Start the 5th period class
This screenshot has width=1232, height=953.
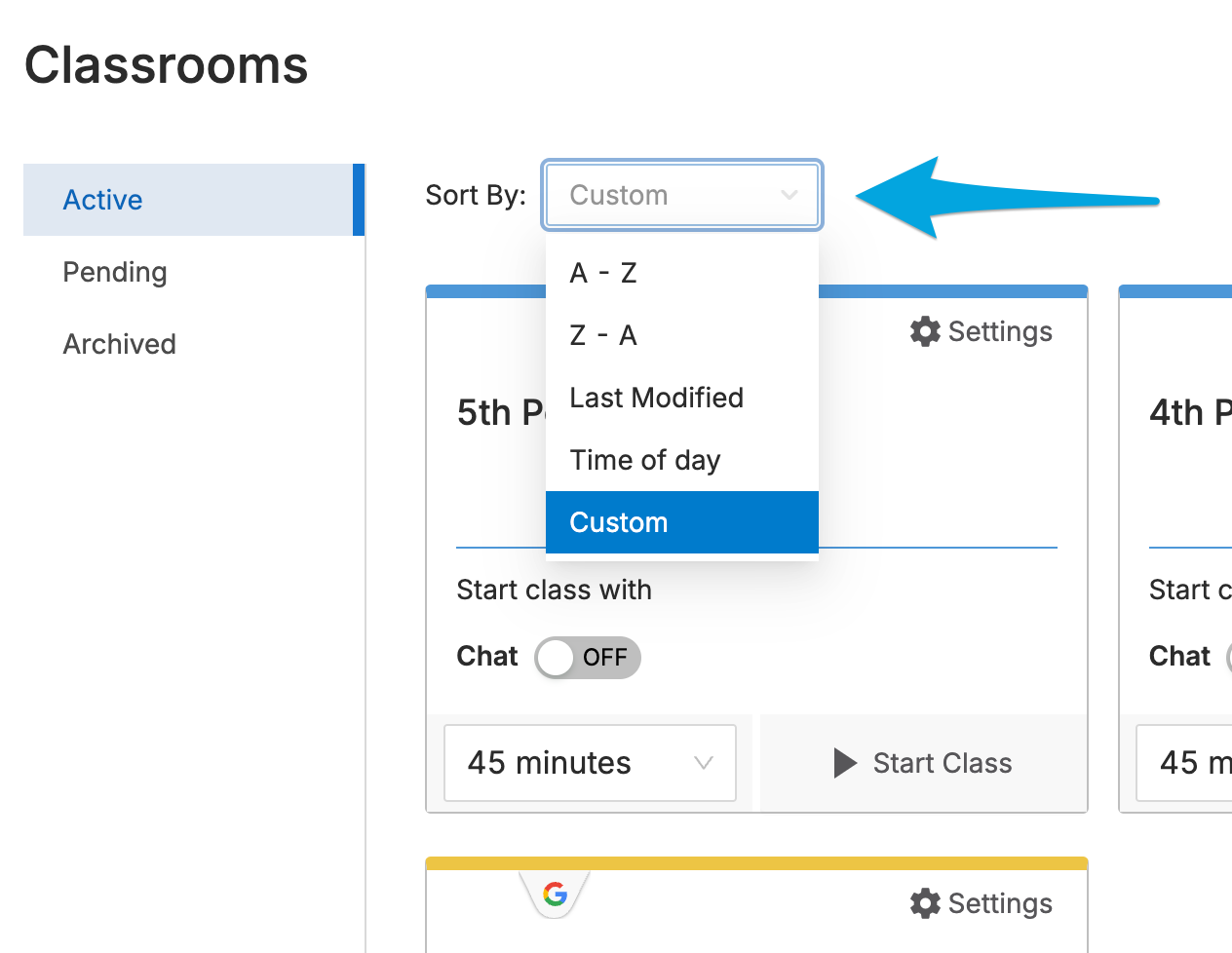click(x=923, y=763)
